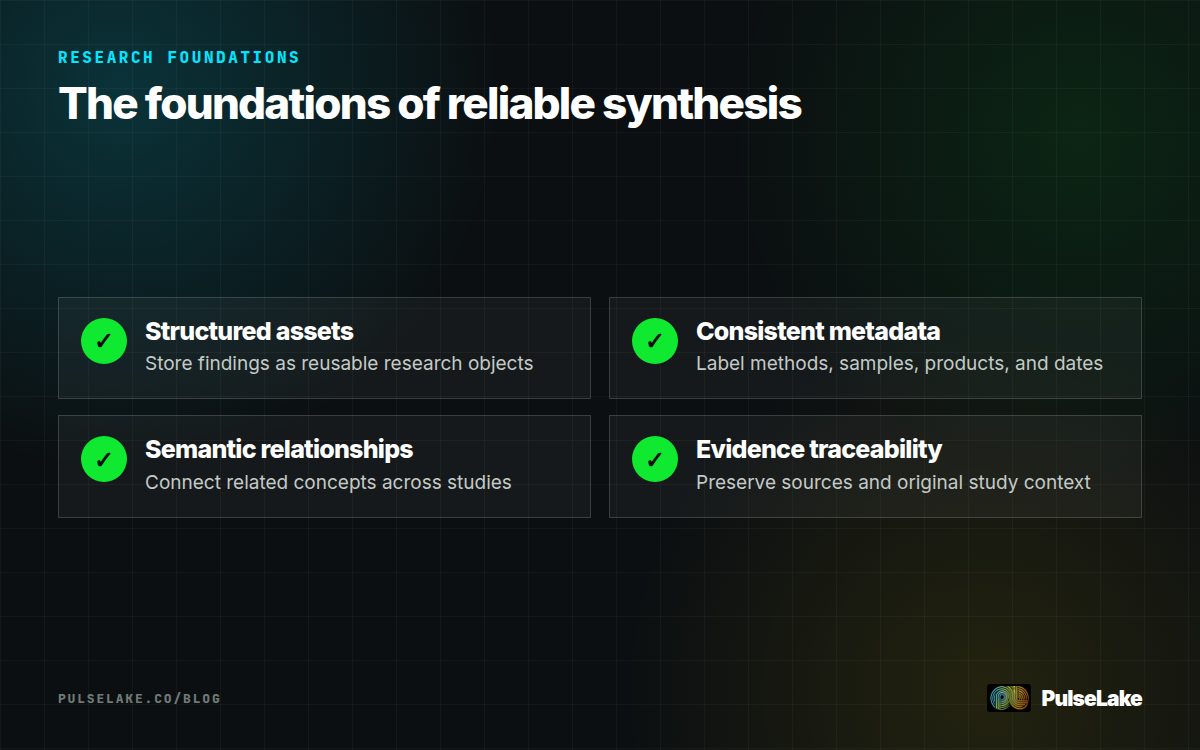This screenshot has width=1200, height=750.
Task: Click the Semantic relationships heading
Action: click(x=279, y=448)
